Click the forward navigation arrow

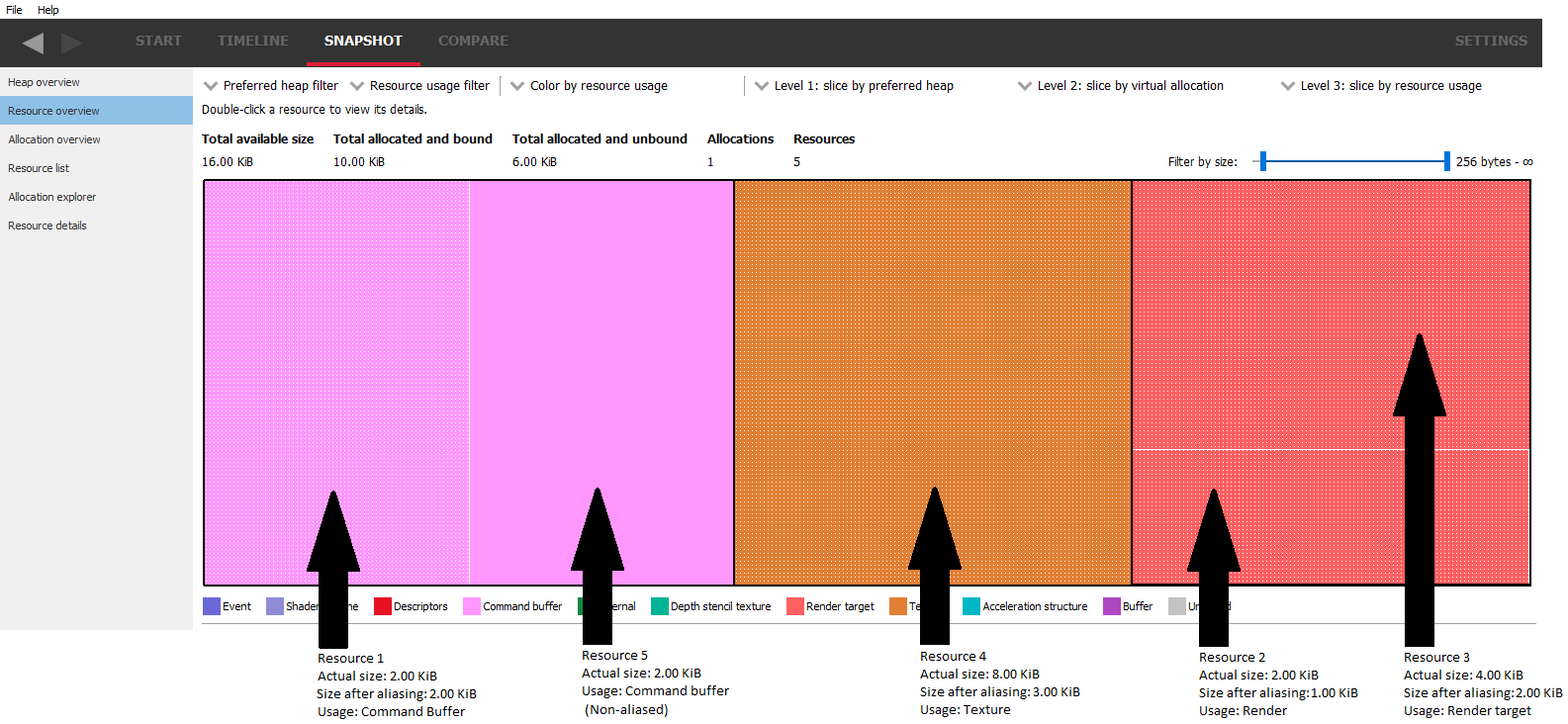pos(71,43)
